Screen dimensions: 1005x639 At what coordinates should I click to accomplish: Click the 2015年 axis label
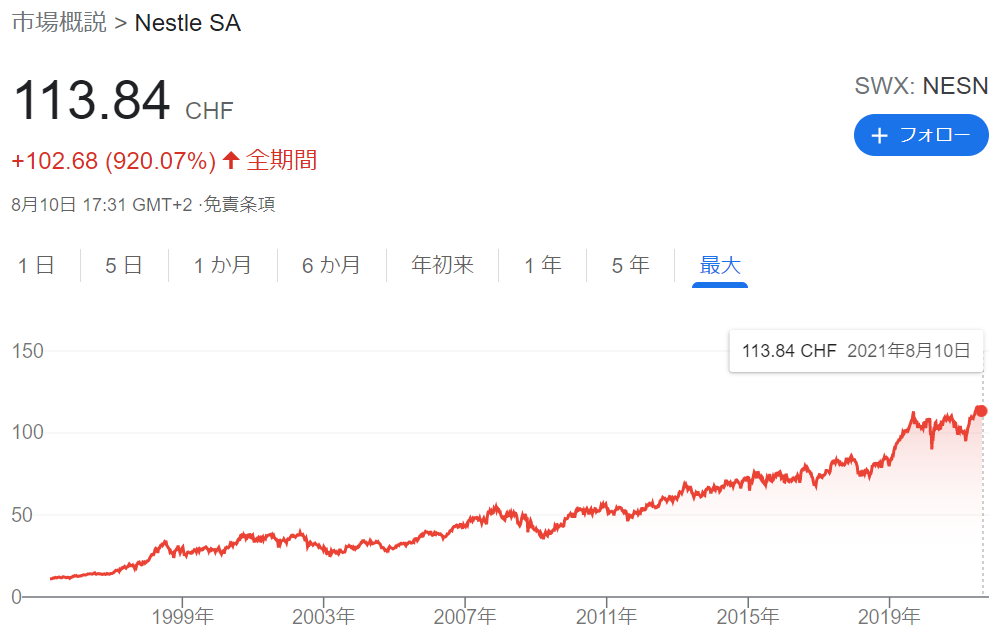(747, 617)
